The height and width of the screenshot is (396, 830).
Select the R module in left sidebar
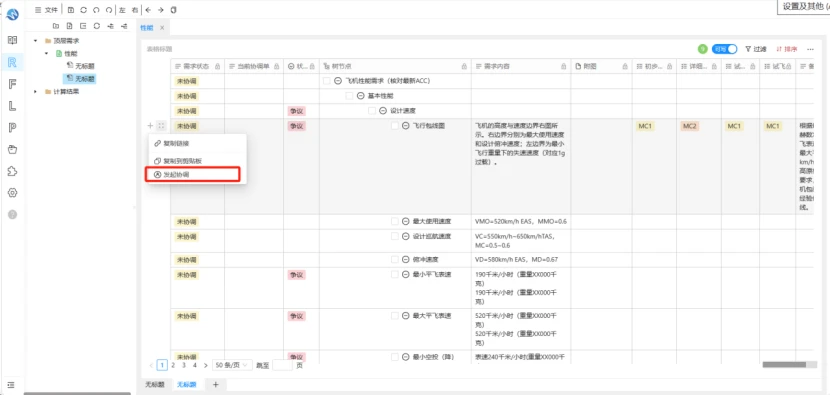pos(12,62)
